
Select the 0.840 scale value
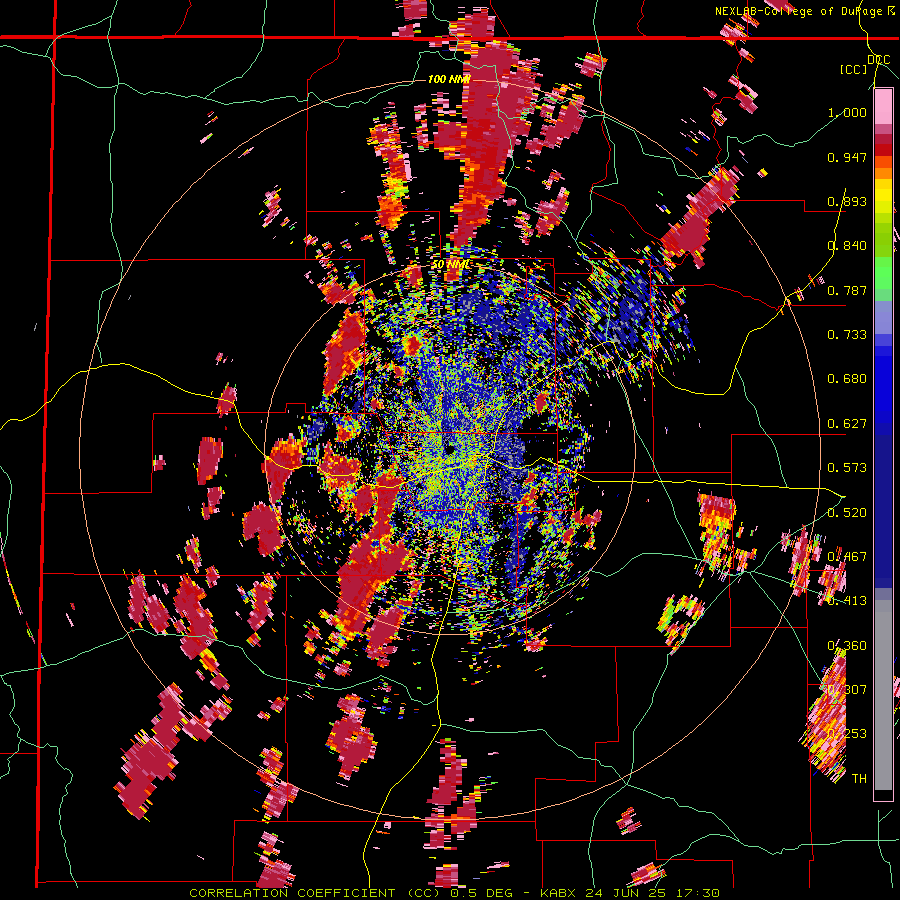pos(847,246)
